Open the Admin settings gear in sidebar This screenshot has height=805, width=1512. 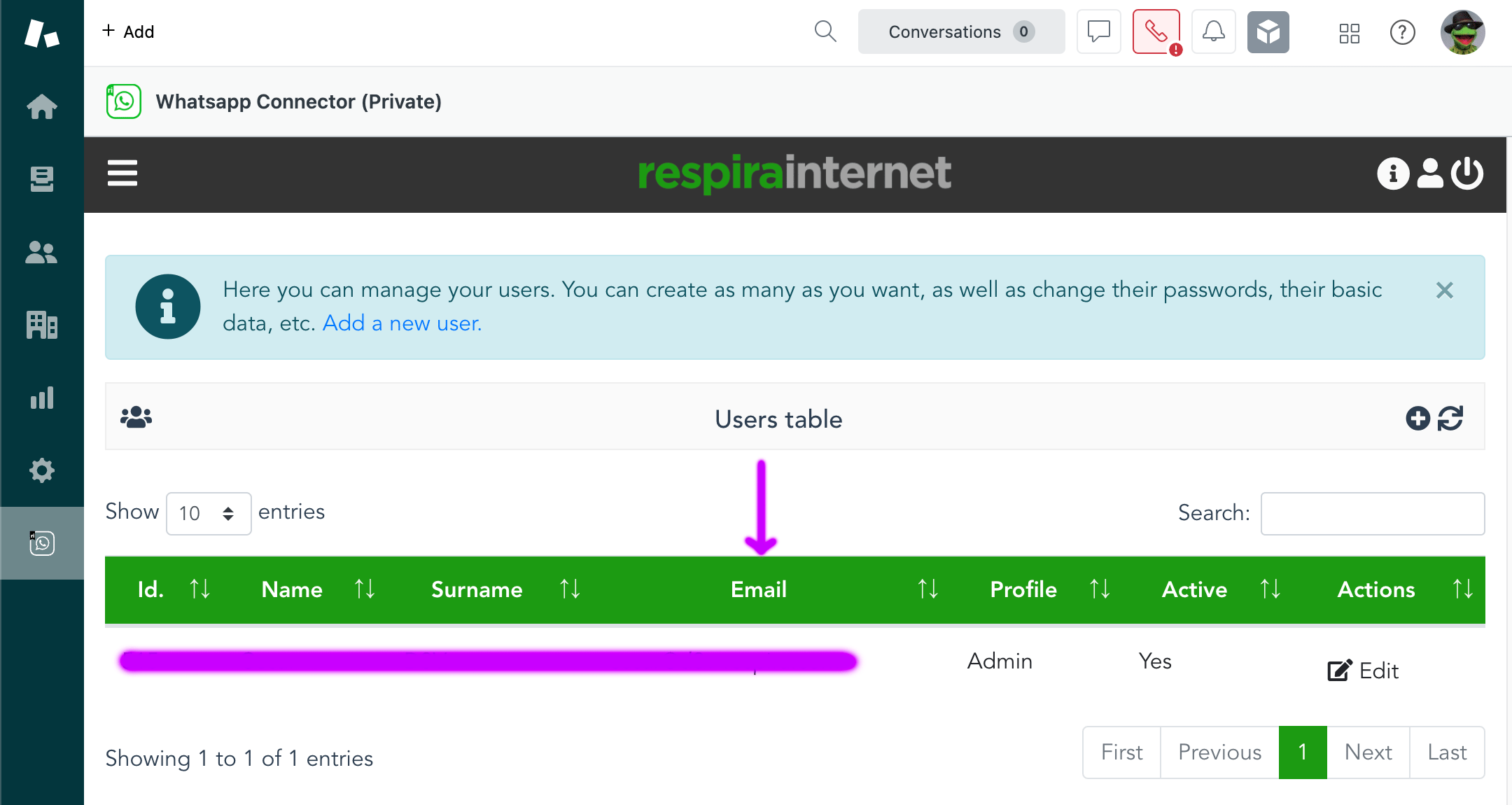coord(42,470)
